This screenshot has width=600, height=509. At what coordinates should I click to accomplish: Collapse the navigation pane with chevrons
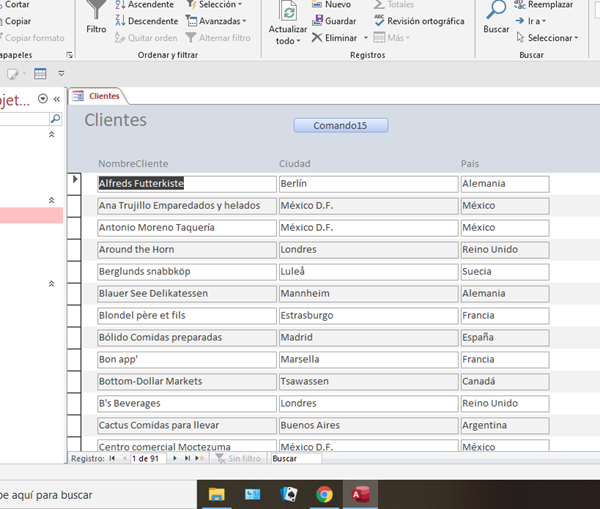[x=56, y=99]
